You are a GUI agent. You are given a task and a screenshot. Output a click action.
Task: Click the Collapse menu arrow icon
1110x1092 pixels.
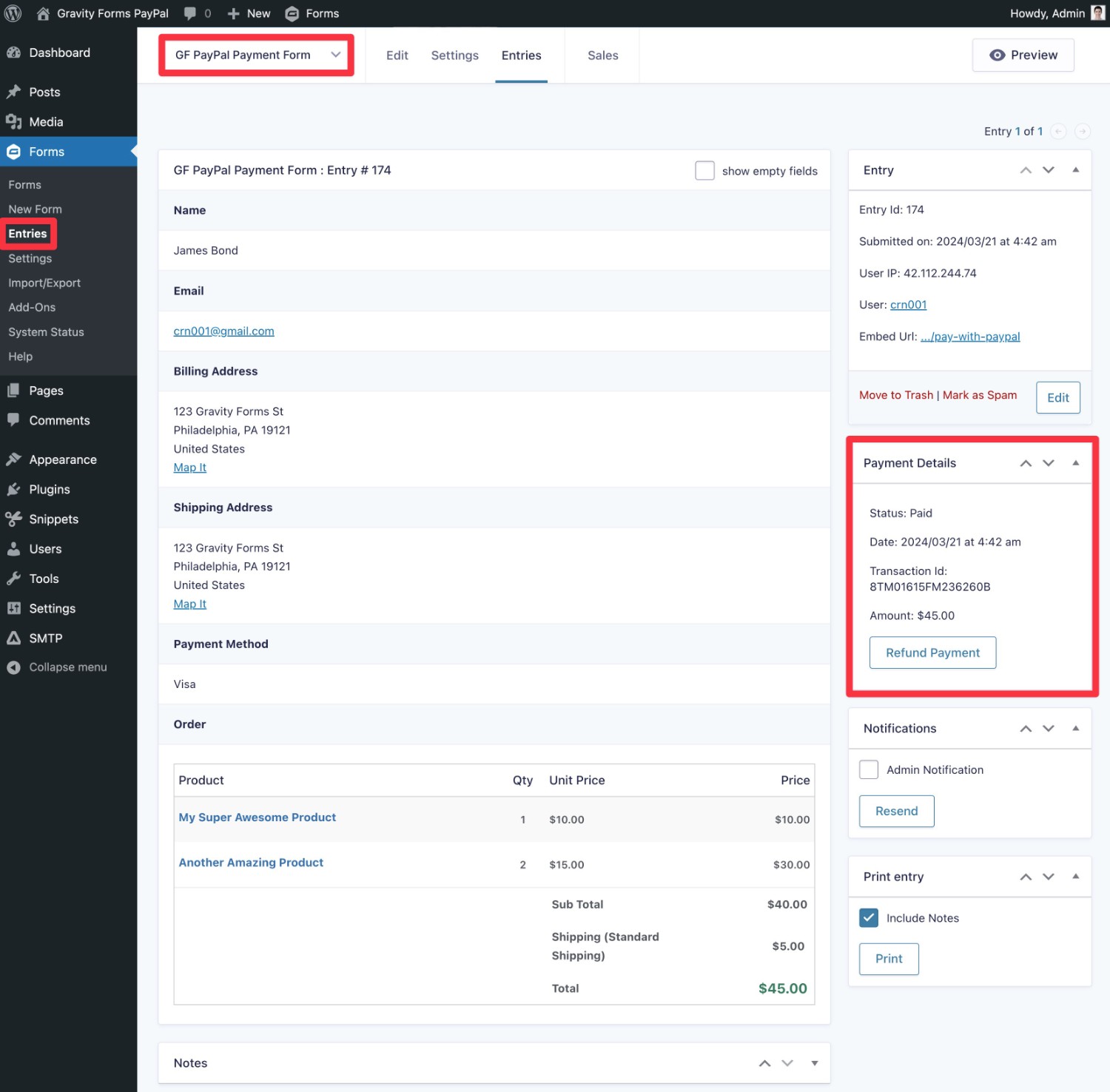coord(13,667)
